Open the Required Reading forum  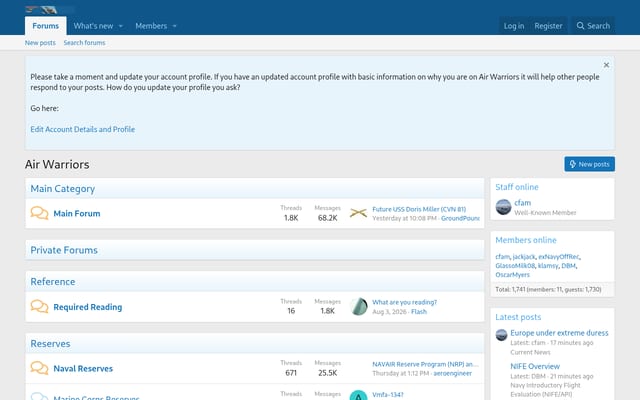click(88, 307)
